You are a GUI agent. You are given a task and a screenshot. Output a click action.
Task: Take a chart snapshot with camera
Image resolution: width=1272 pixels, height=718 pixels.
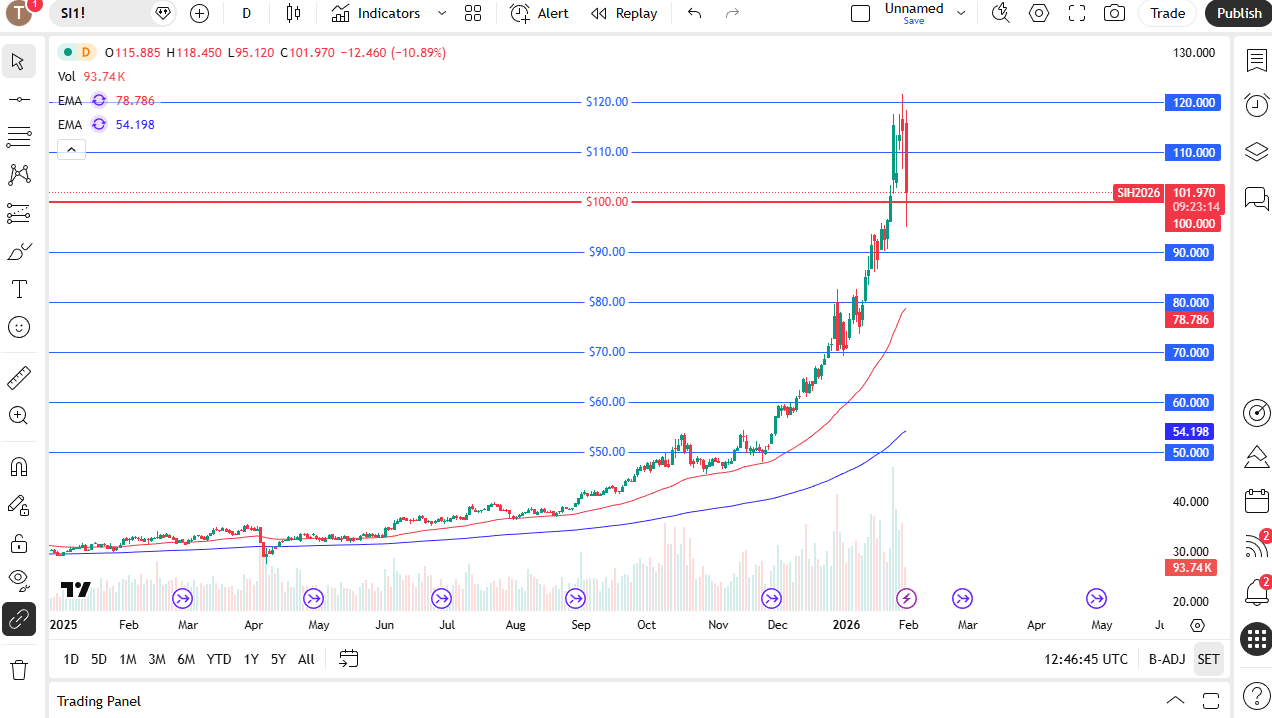click(x=1114, y=13)
